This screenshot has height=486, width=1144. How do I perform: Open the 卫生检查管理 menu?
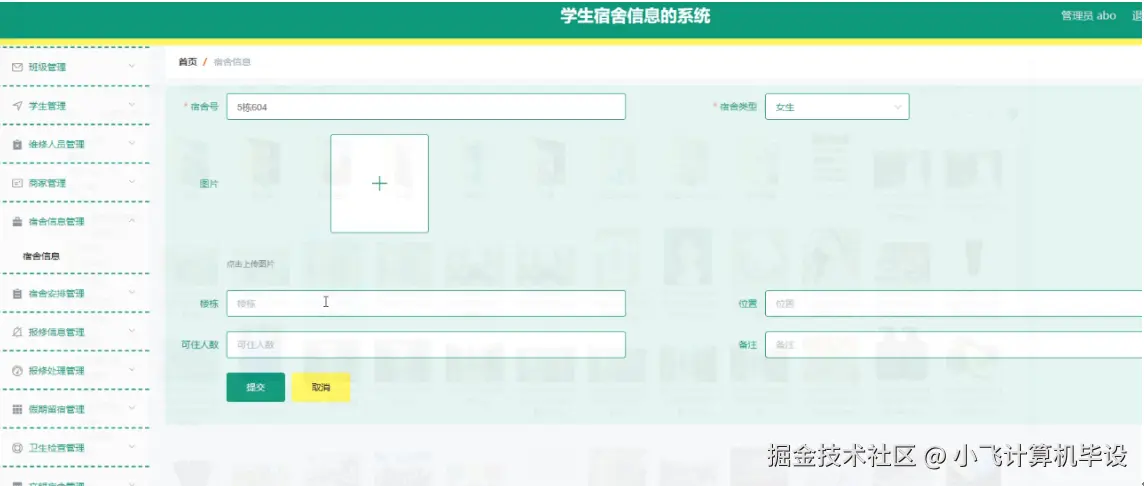(x=74, y=448)
